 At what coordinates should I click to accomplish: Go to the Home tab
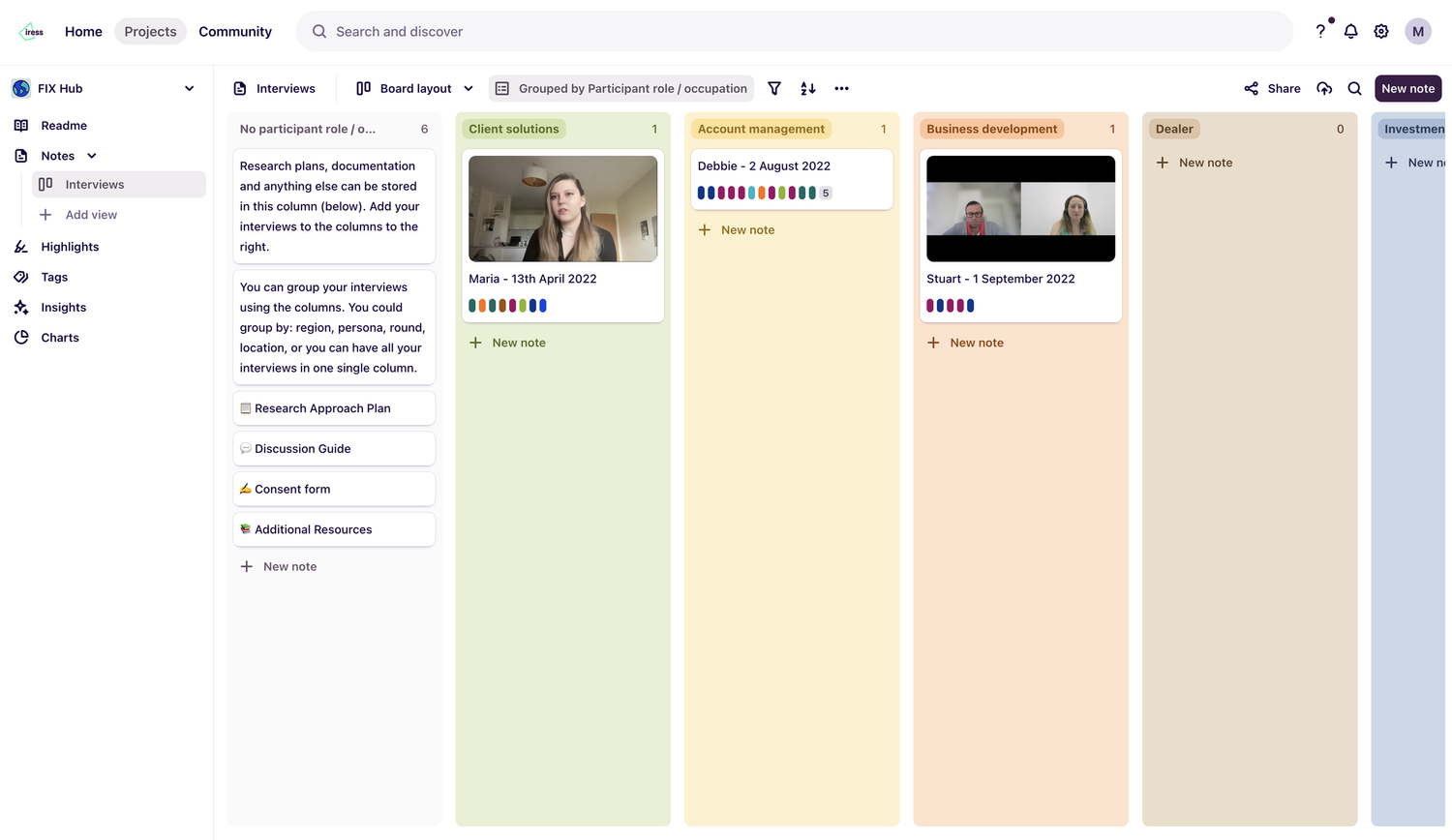(x=83, y=31)
